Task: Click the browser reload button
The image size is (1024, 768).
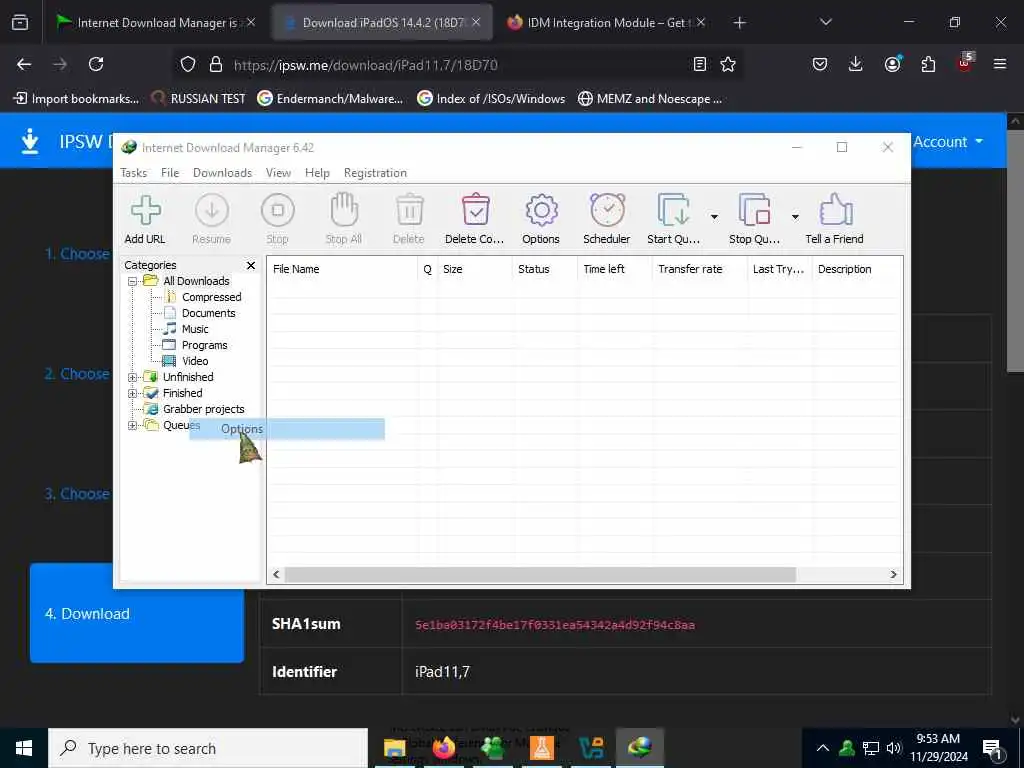Action: tap(96, 64)
